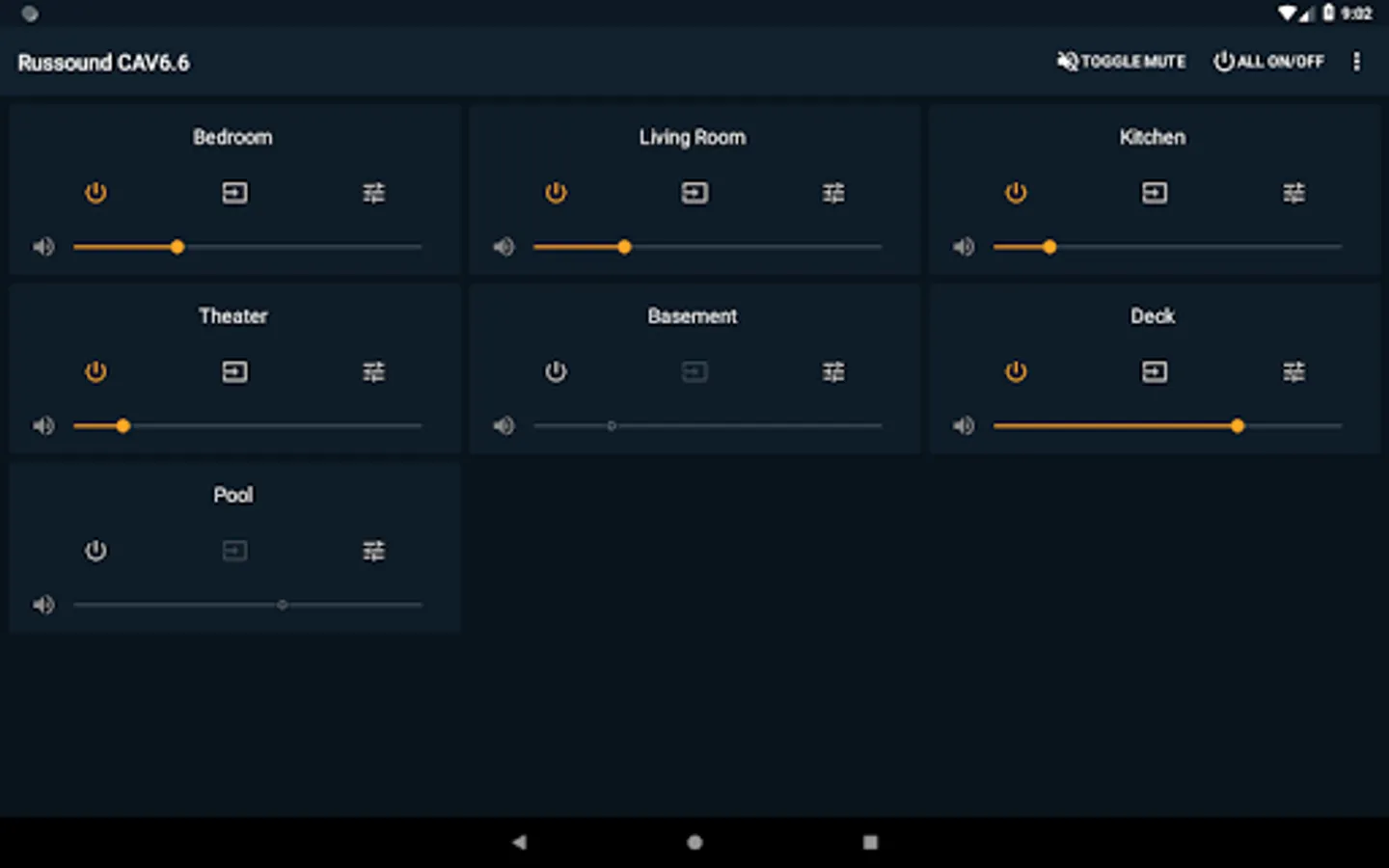This screenshot has height=868, width=1389.
Task: Open Theater equalizer settings
Action: 373,371
